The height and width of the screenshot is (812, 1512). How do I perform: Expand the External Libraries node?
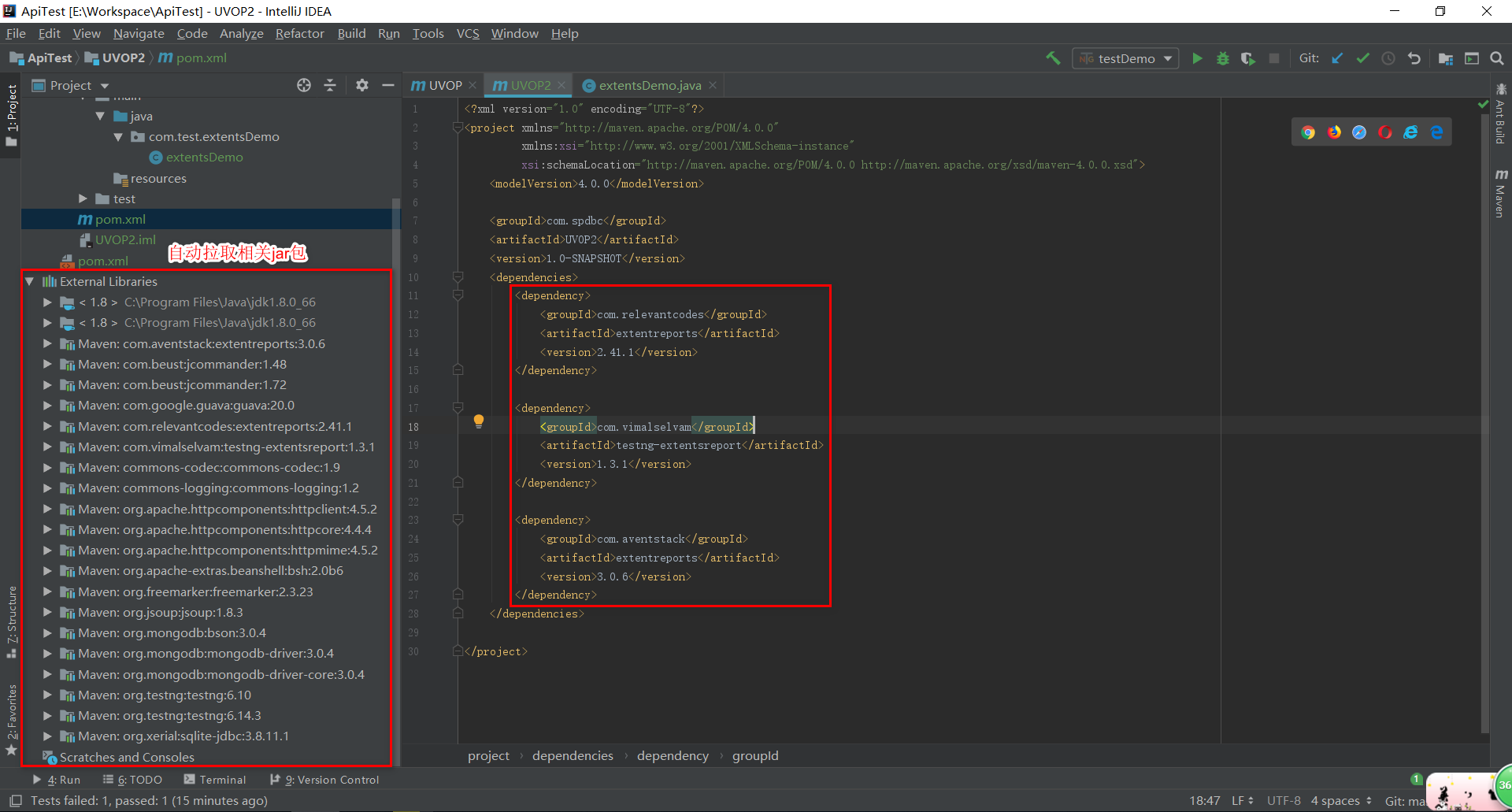pos(29,281)
